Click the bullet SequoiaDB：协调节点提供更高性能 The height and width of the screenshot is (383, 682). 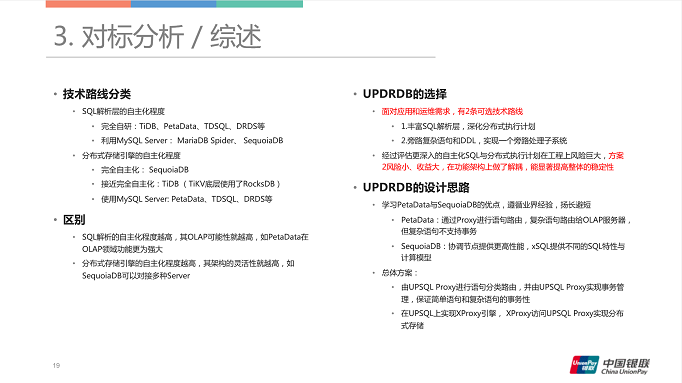tap(513, 252)
